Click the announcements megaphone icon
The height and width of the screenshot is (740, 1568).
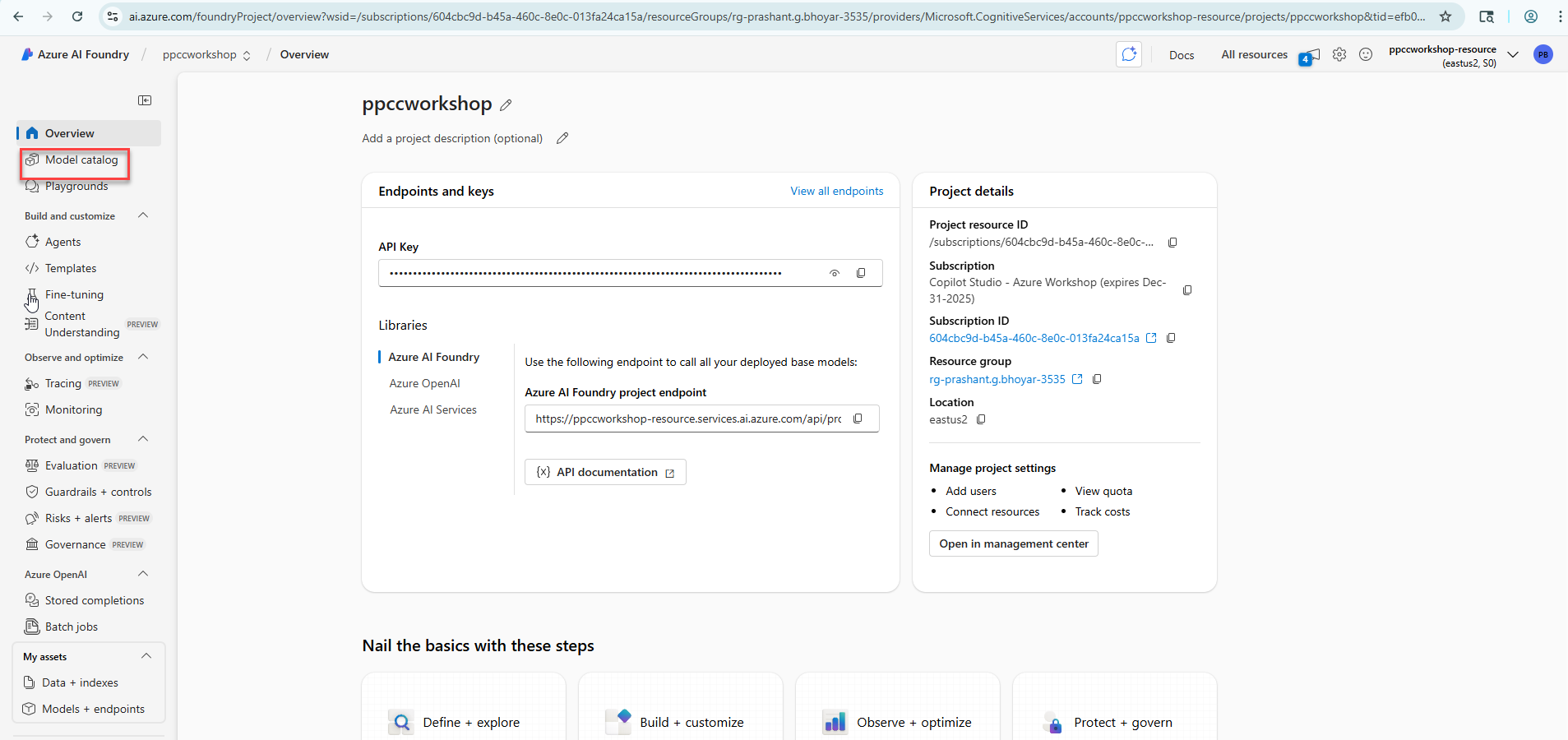[1311, 55]
